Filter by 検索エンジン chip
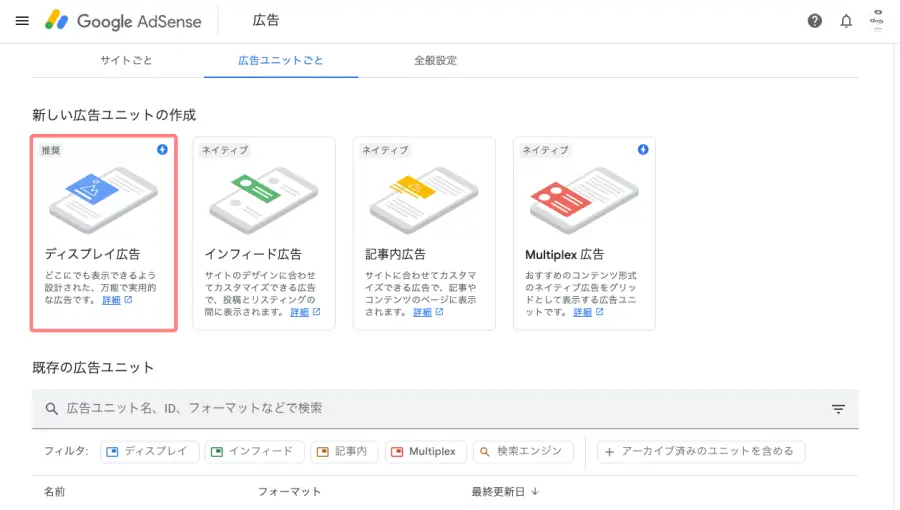 [x=523, y=451]
